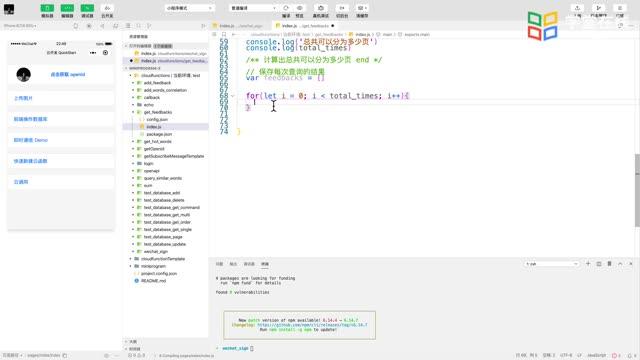The image size is (640, 360).
Task: Click the record stop icon in simulator bar
Action: click(89, 26)
